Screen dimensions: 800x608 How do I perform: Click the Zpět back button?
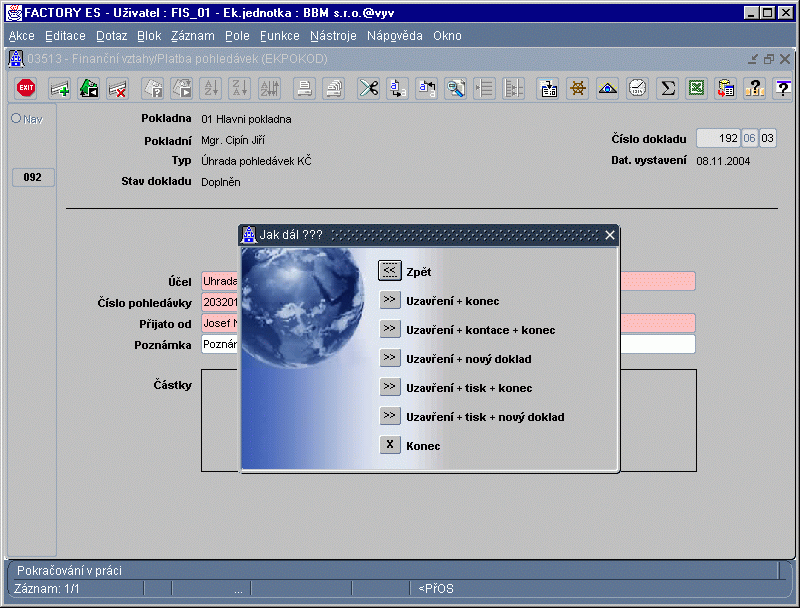click(390, 271)
